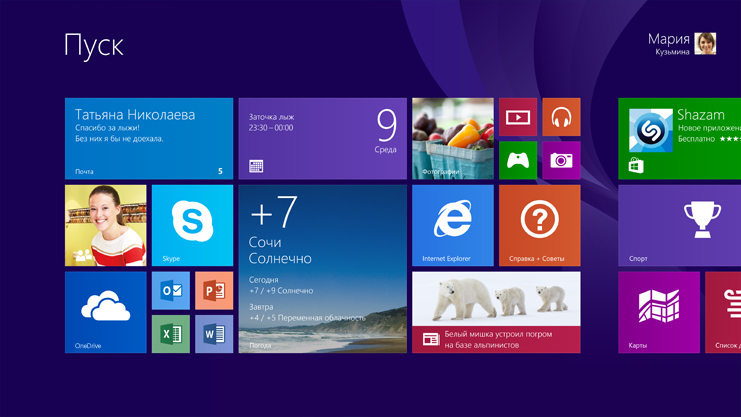The height and width of the screenshot is (417, 741).
Task: Open the partially visible Список reading list tile
Action: click(x=723, y=312)
